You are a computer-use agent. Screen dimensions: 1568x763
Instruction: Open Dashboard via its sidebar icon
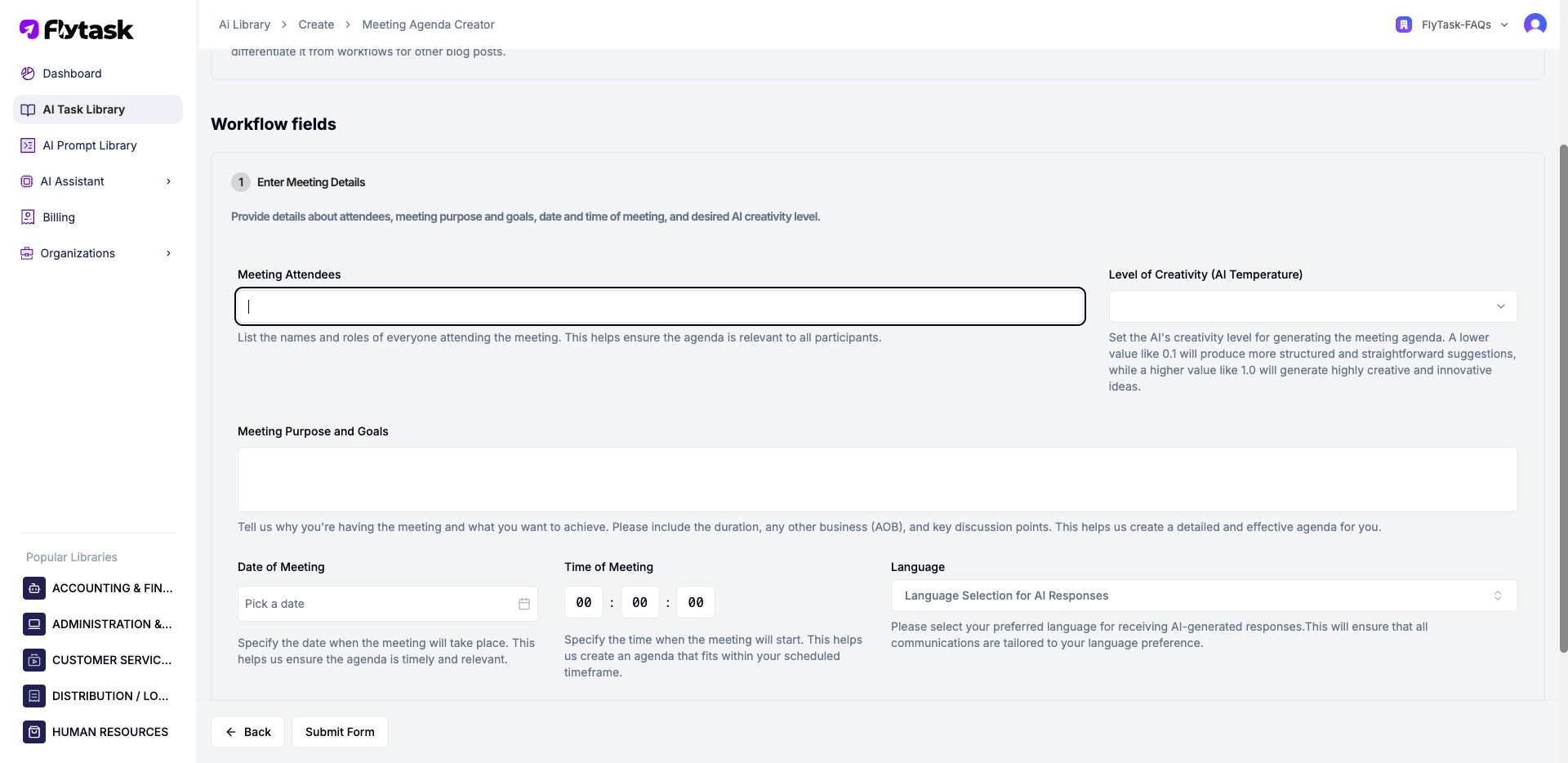[x=28, y=74]
